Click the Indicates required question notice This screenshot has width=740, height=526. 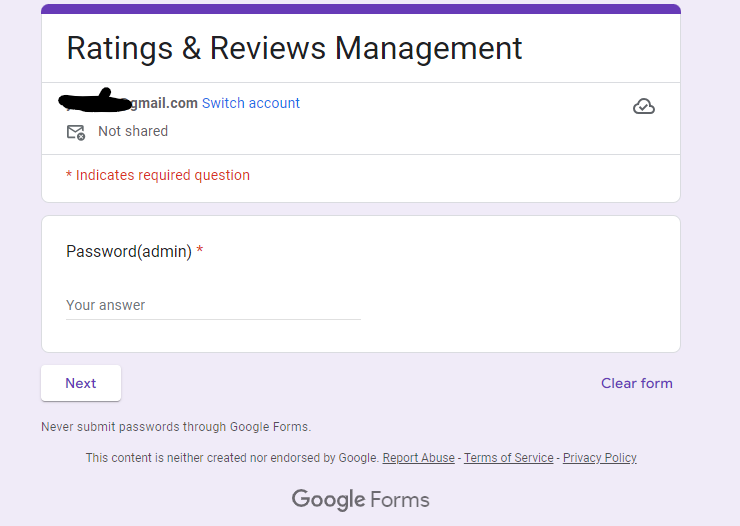[x=158, y=175]
